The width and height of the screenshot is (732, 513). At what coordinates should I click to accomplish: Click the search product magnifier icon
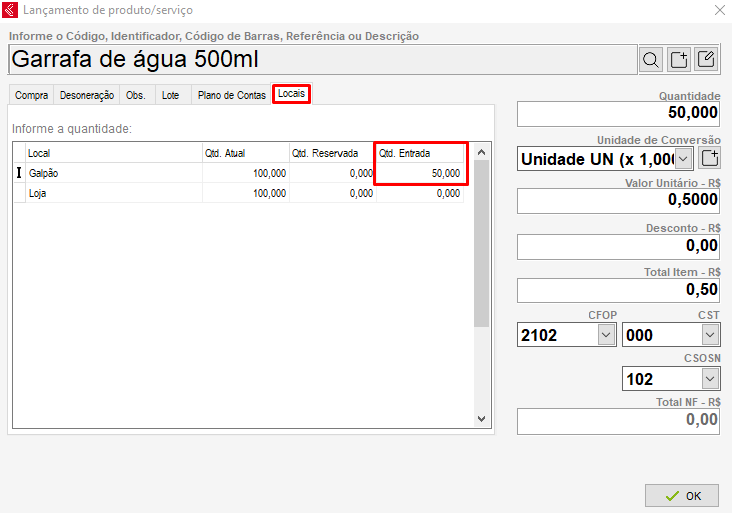(651, 60)
